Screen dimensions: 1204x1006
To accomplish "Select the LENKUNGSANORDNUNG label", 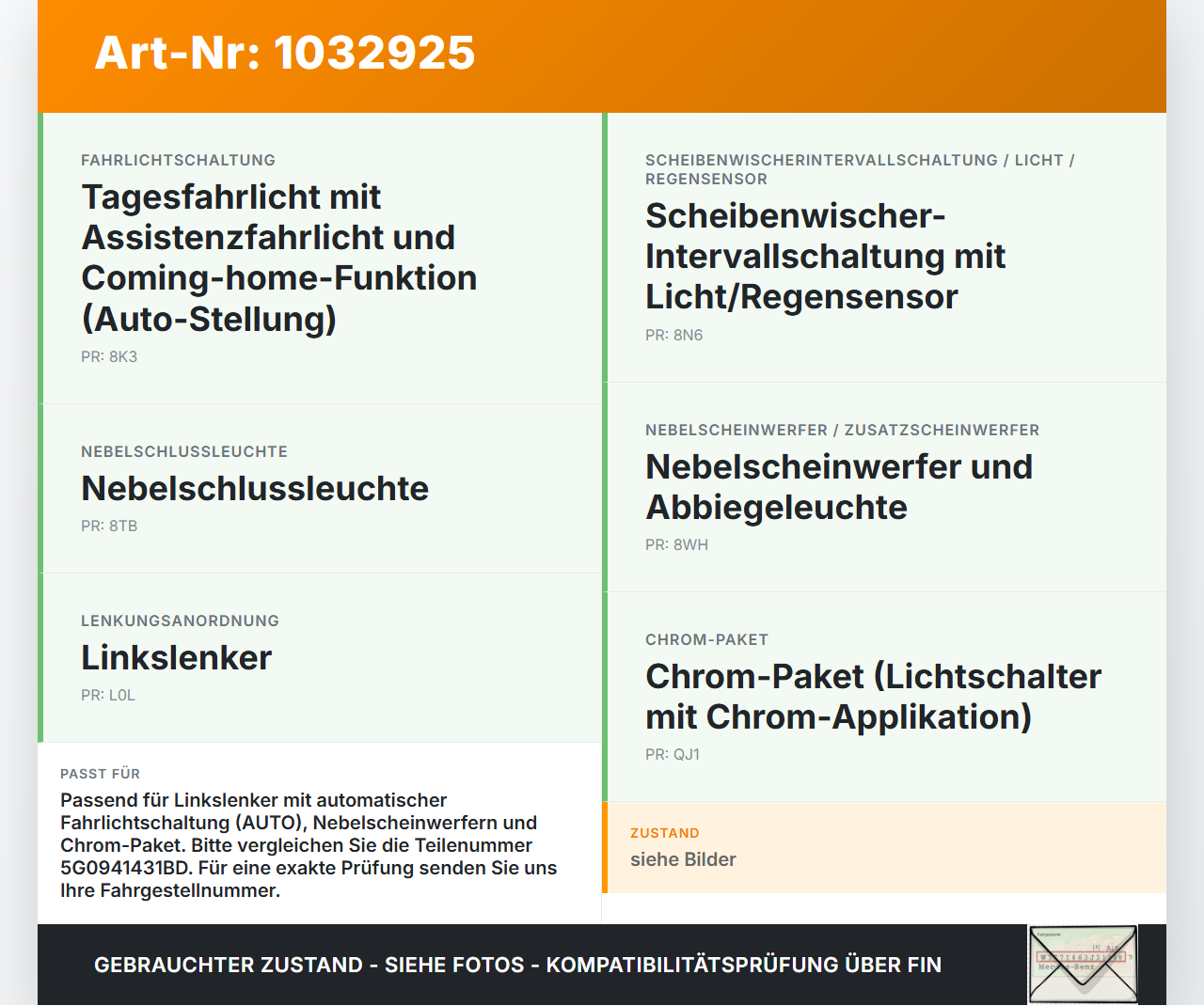I will tap(181, 621).
